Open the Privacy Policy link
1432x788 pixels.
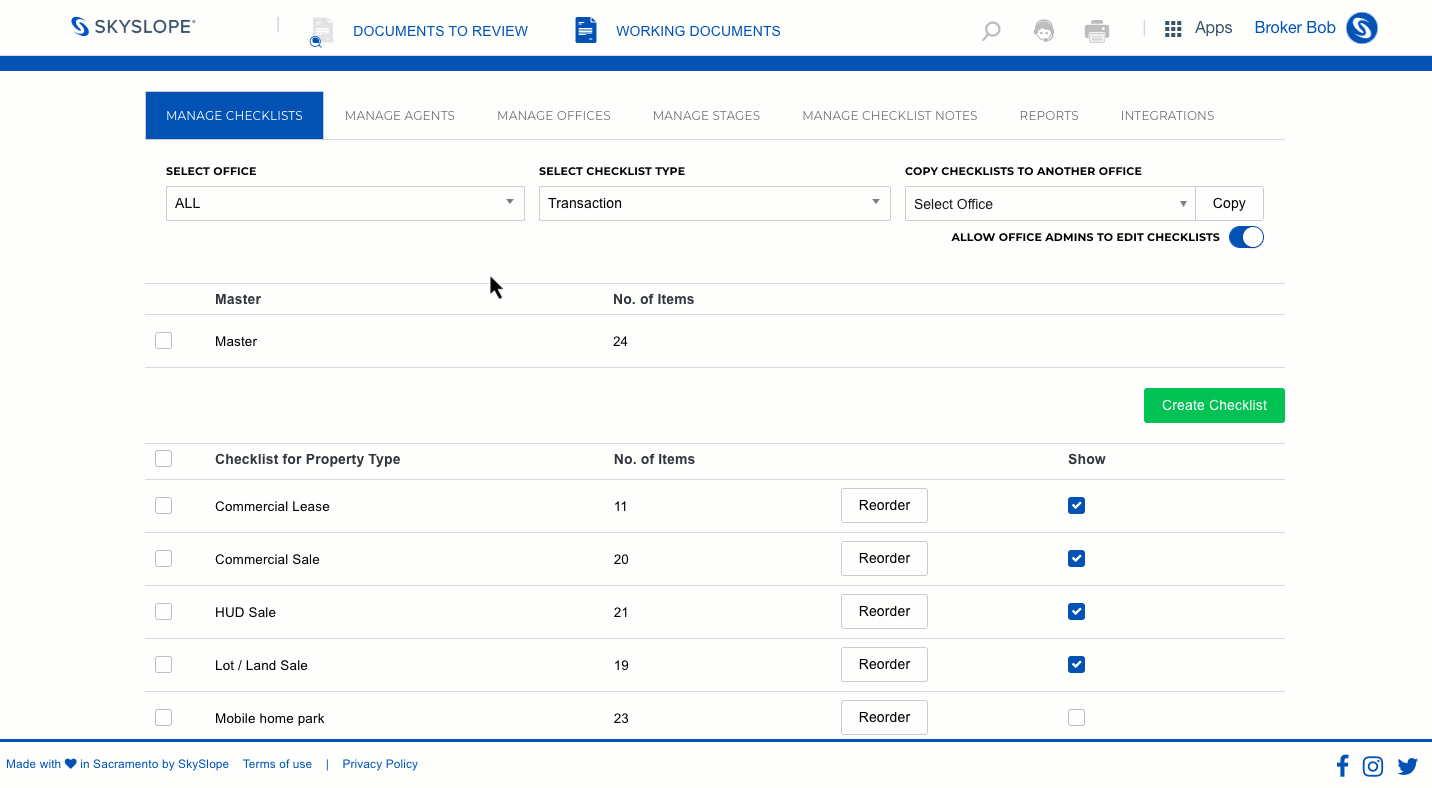pos(380,764)
